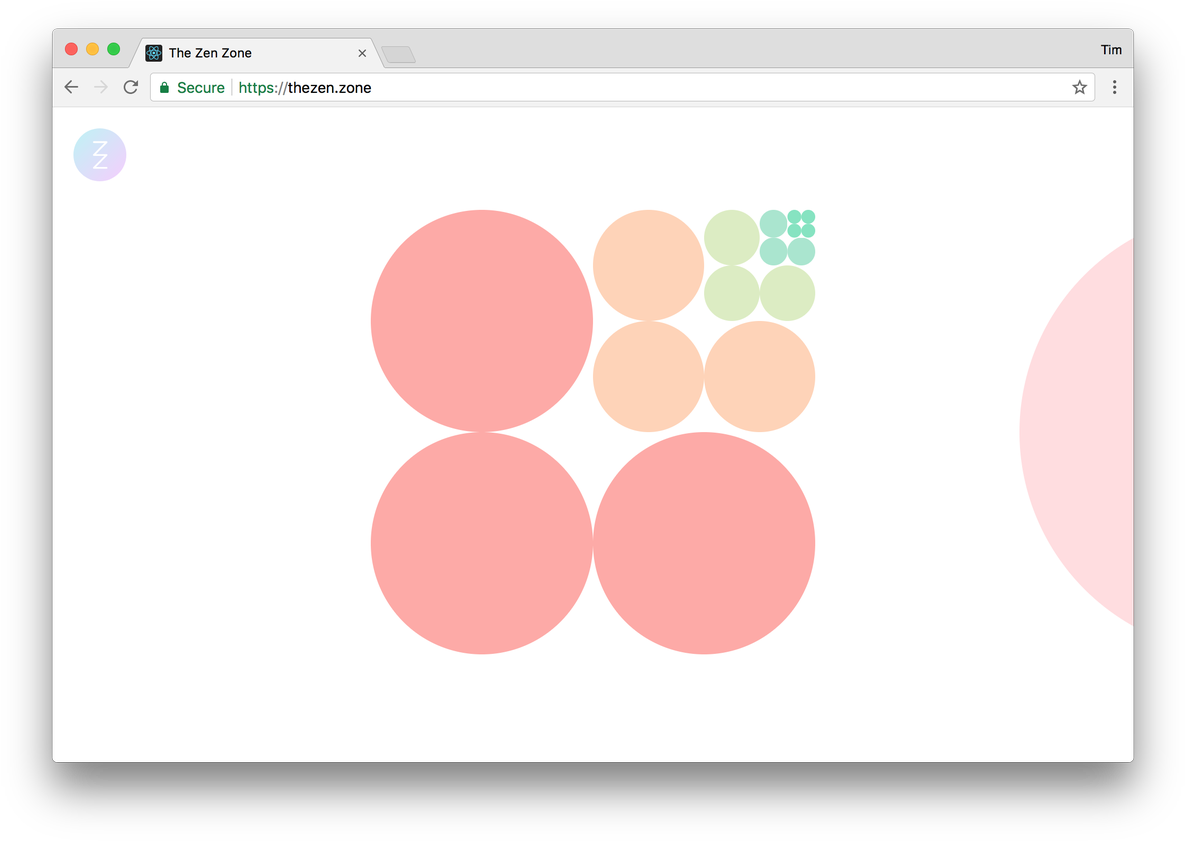
Task: Bookmark the page with the star icon
Action: 1079,88
